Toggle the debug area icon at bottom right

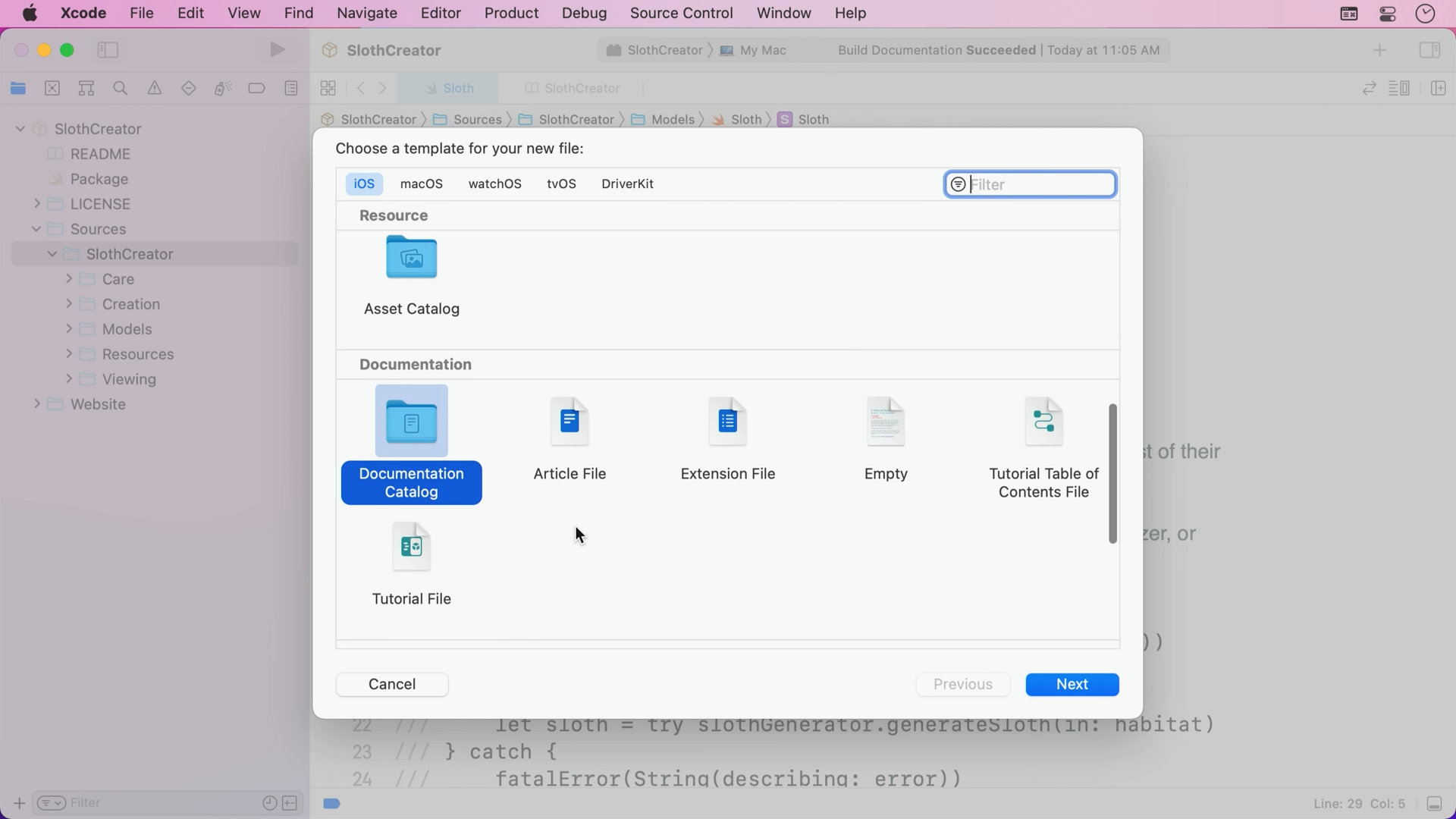1434,804
